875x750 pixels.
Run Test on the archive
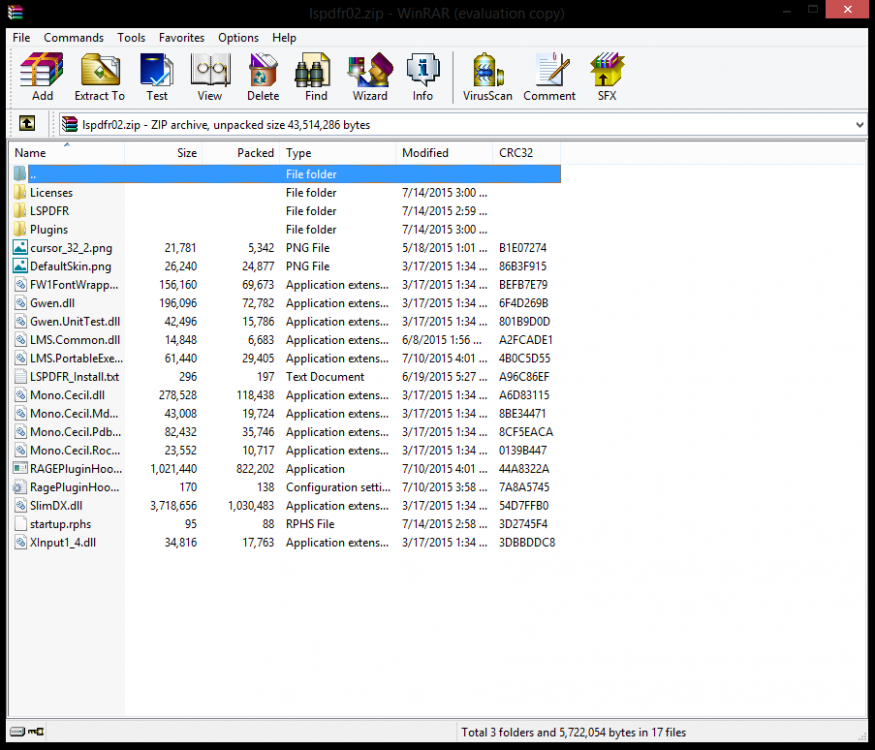coord(157,76)
